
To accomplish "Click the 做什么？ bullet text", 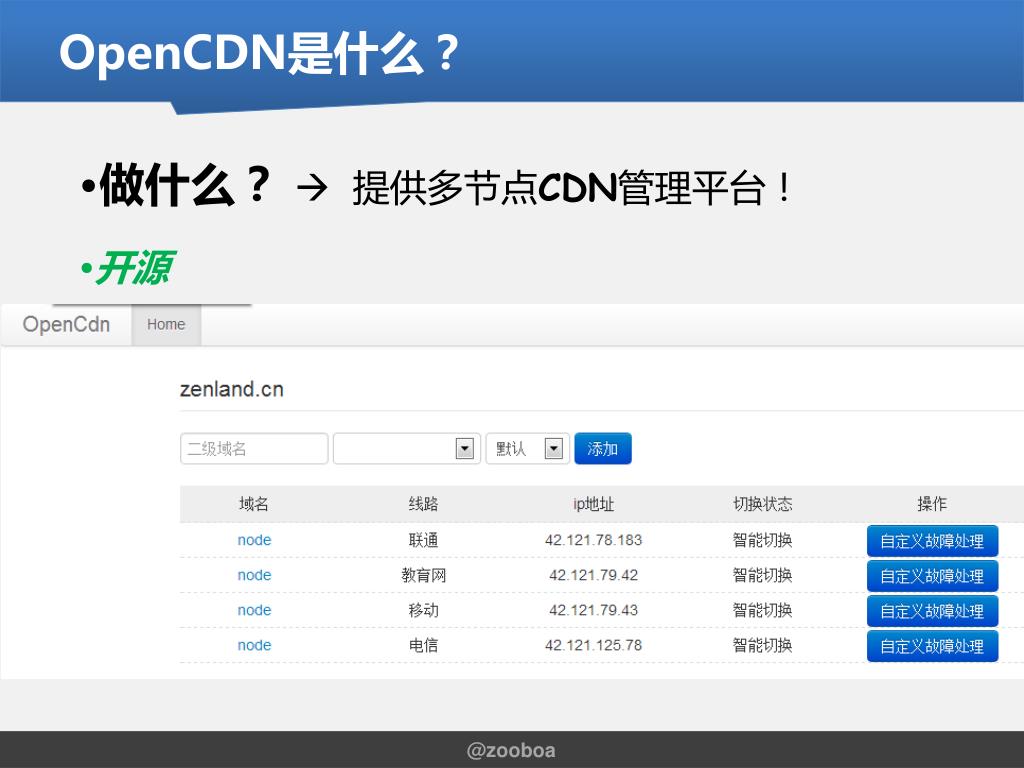I will tap(185, 185).
